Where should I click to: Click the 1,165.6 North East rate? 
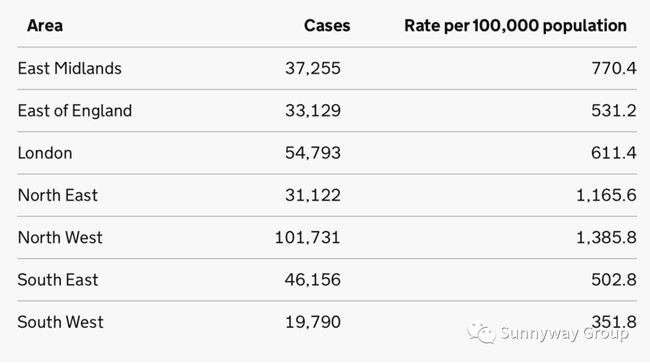pyautogui.click(x=606, y=195)
